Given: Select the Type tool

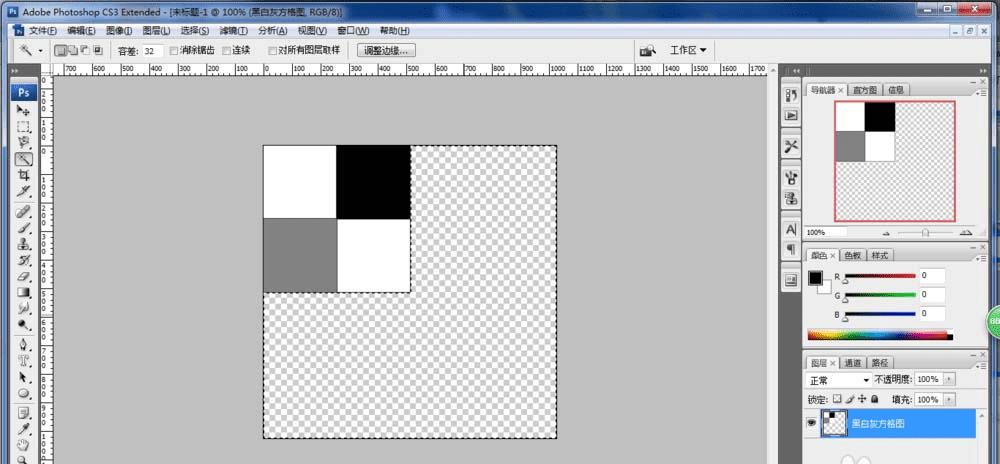Looking at the screenshot, I should [24, 361].
